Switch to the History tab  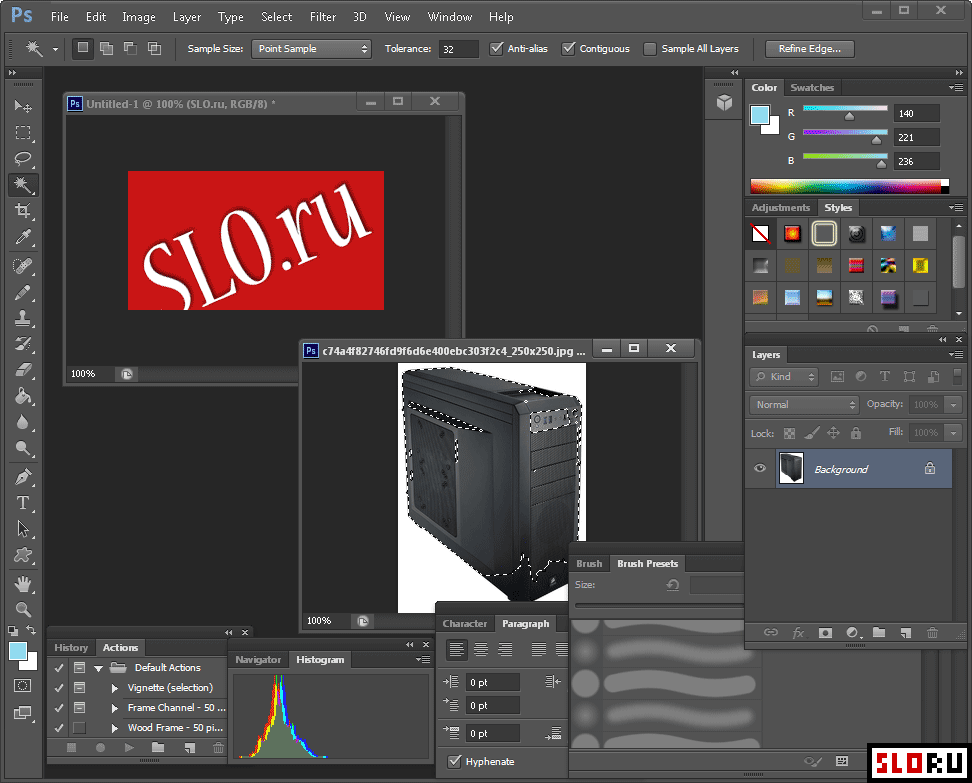click(x=71, y=648)
